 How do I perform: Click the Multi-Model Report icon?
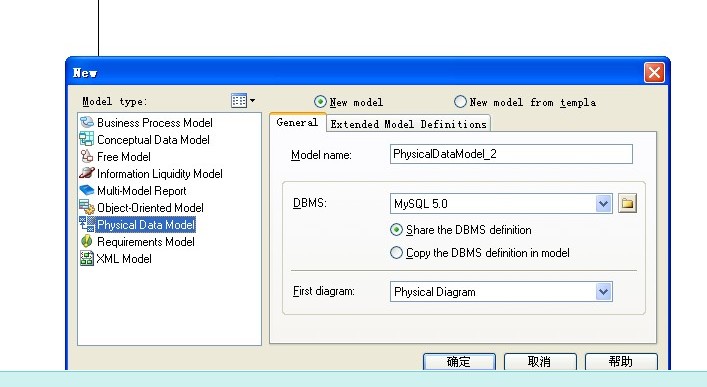coord(87,190)
